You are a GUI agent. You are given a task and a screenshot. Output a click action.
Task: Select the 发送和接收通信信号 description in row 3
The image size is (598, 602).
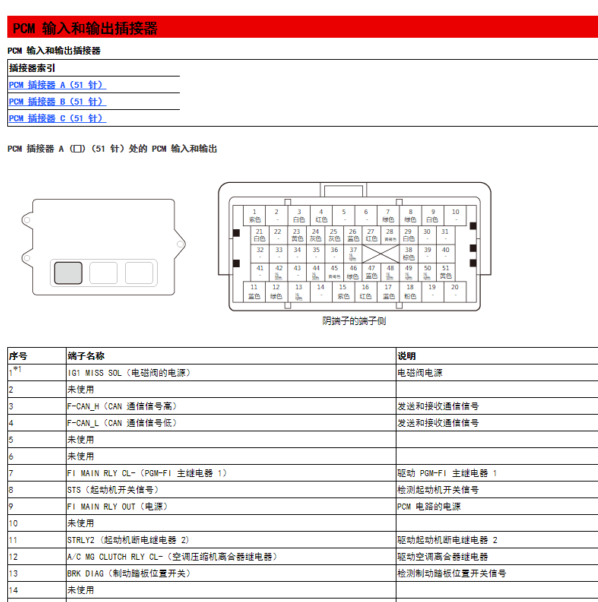click(x=497, y=406)
